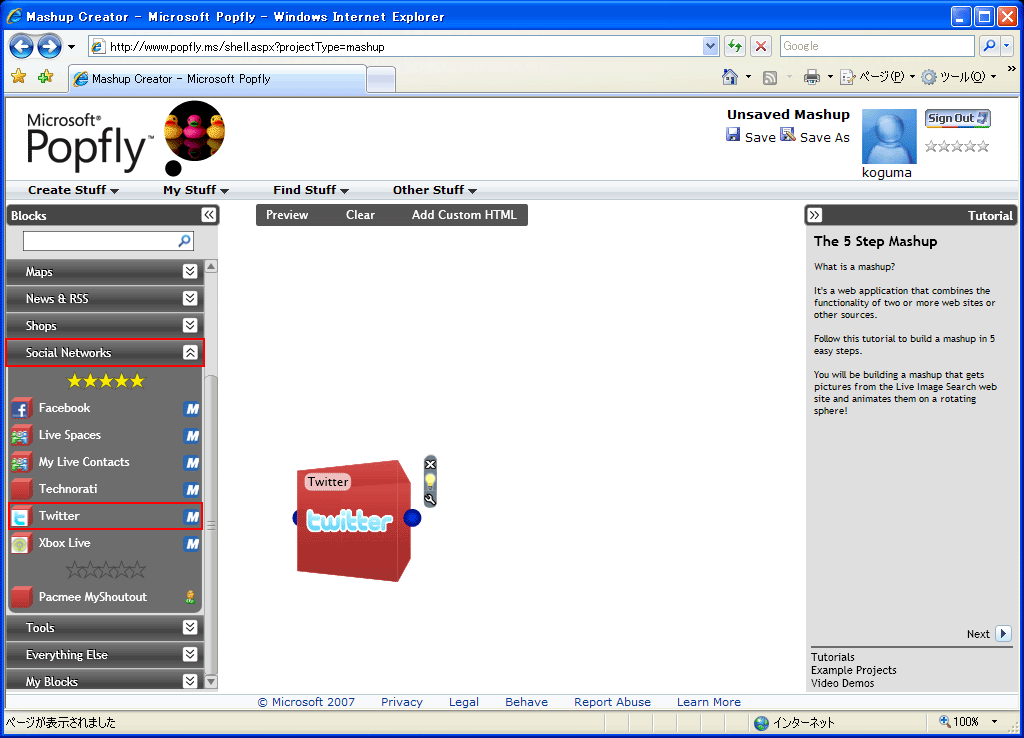Click the Xbox Live block icon

[x=21, y=543]
